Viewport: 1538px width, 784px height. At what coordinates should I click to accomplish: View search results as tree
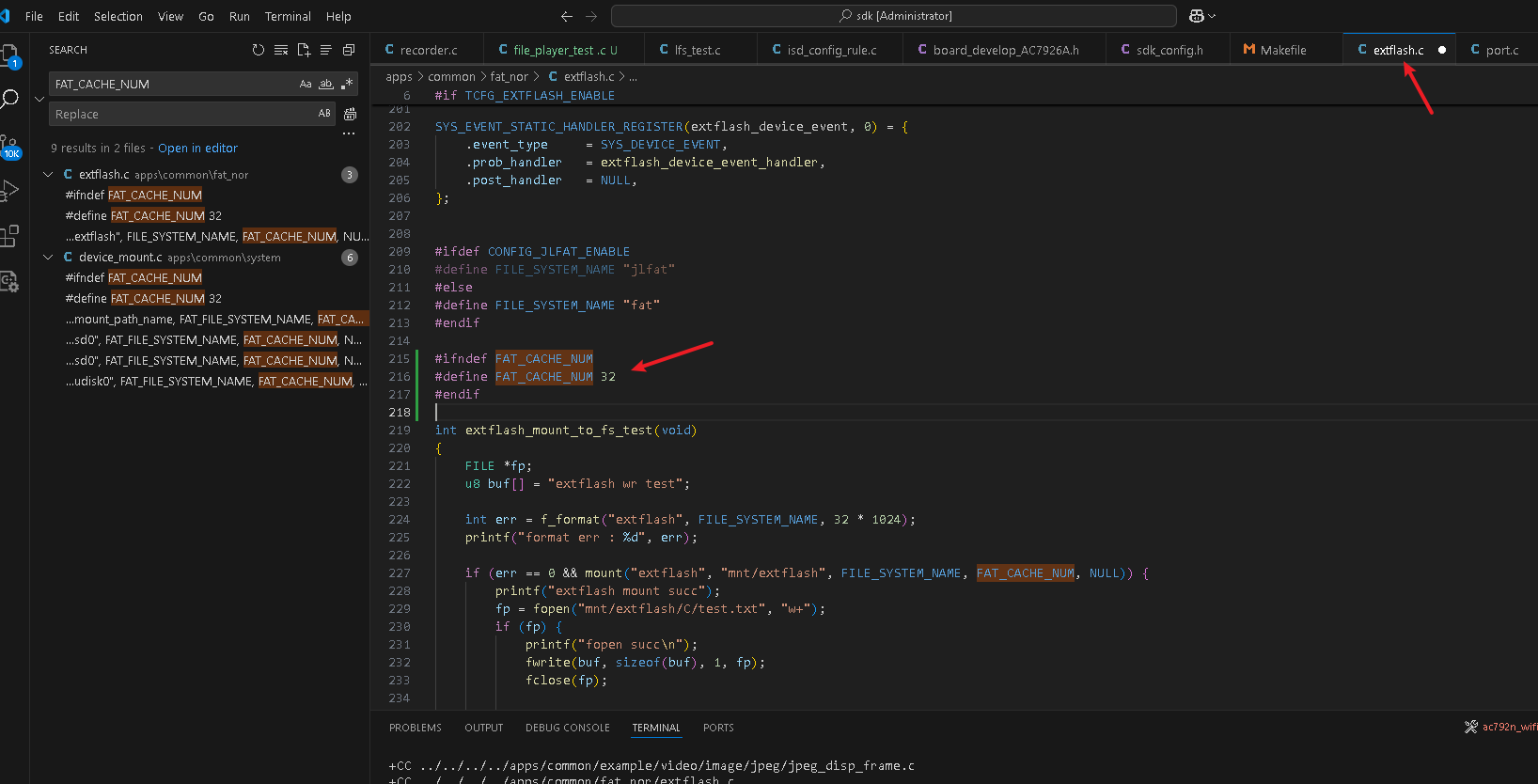326,50
